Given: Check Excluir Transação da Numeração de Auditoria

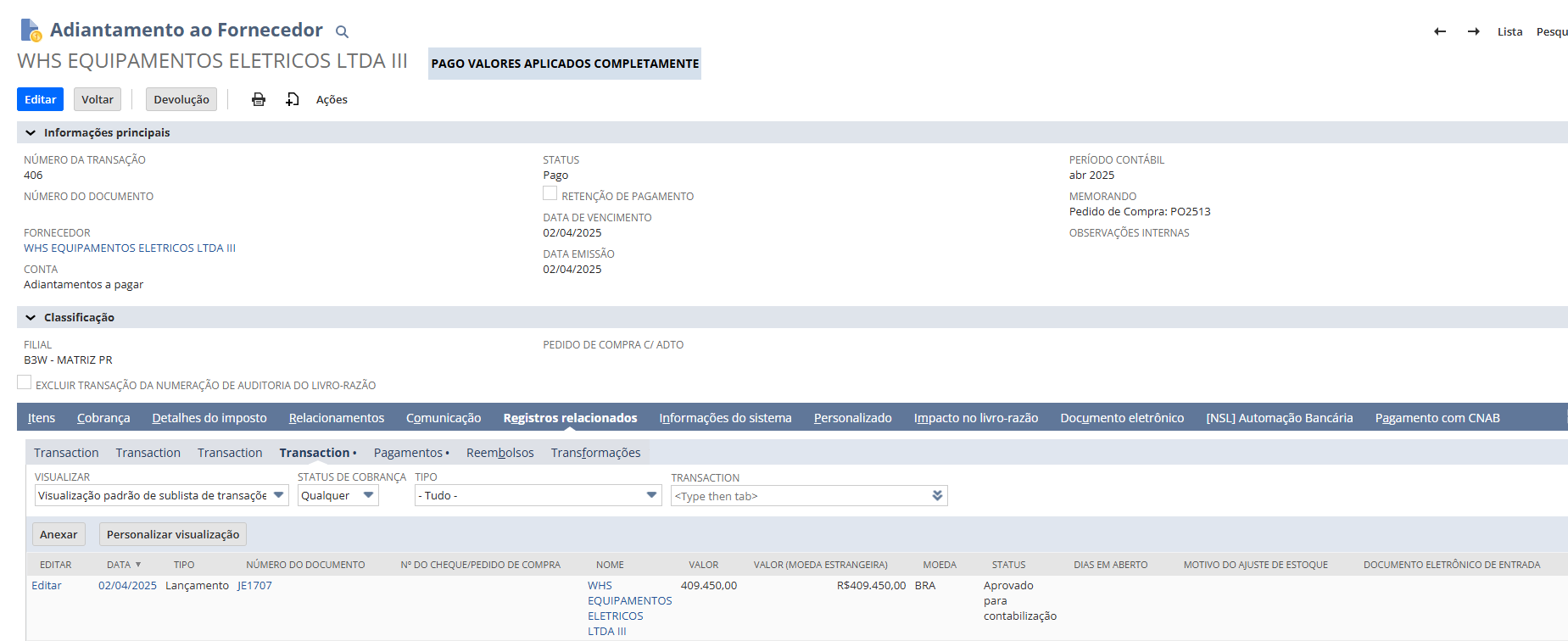Looking at the screenshot, I should (x=25, y=383).
